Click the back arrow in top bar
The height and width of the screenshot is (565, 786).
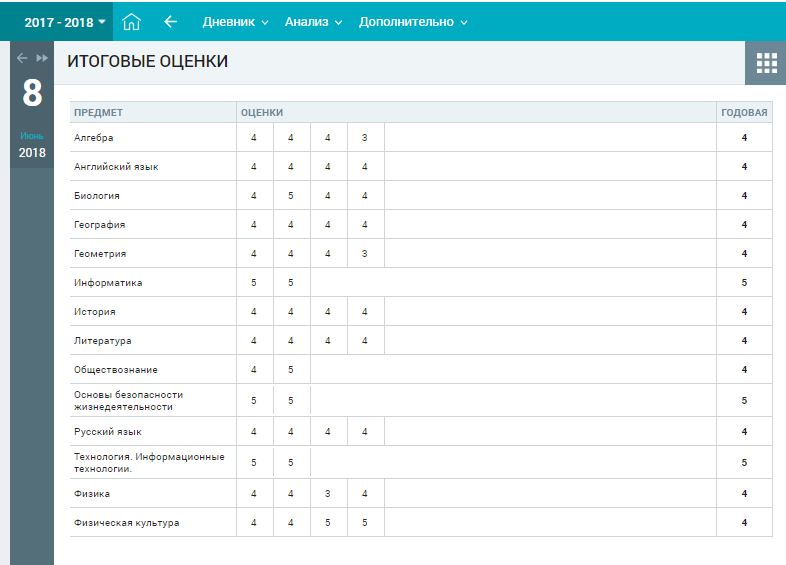[x=170, y=21]
